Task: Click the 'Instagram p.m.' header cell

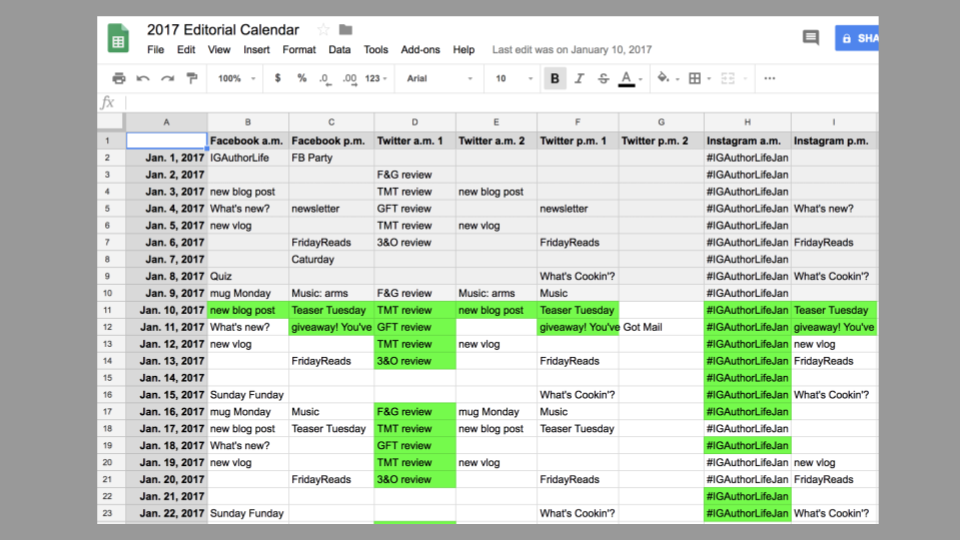Action: (x=834, y=140)
